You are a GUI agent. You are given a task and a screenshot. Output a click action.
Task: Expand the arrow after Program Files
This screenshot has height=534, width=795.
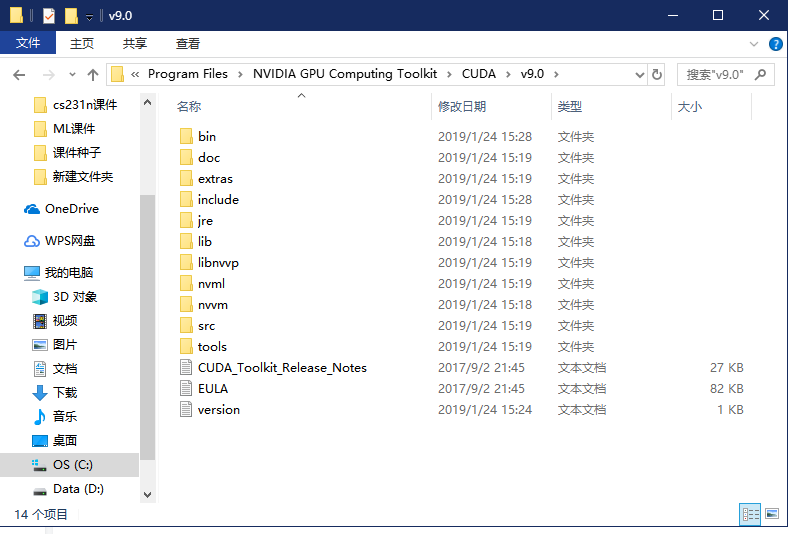pyautogui.click(x=240, y=75)
